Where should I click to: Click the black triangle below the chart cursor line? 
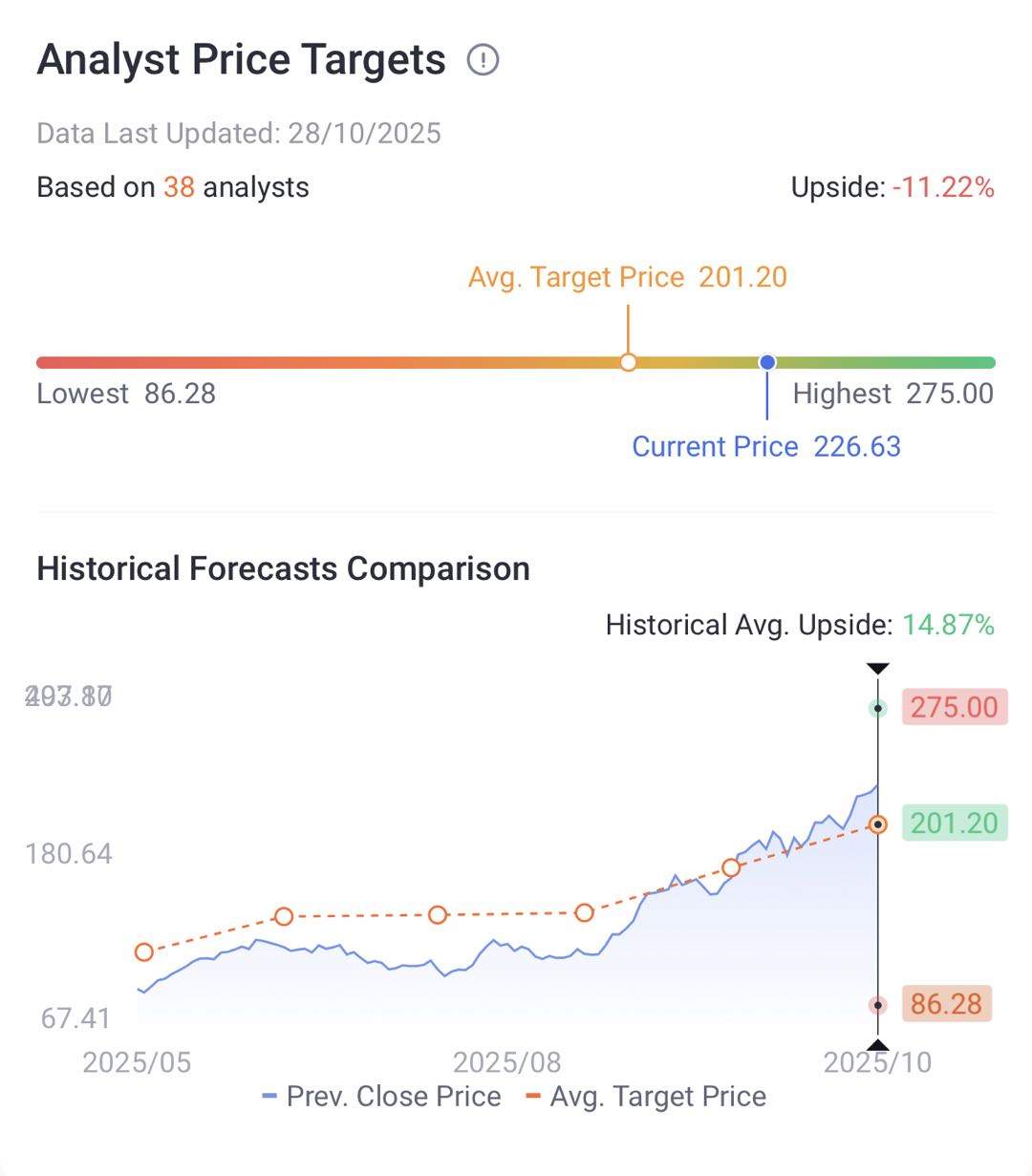tap(877, 1044)
